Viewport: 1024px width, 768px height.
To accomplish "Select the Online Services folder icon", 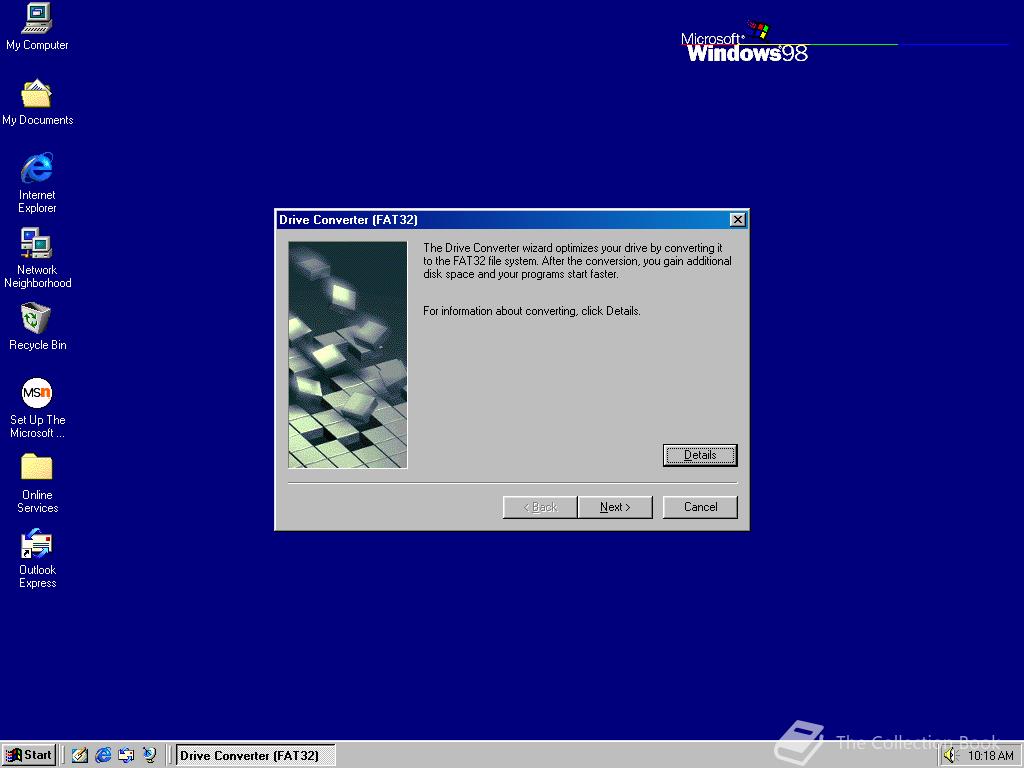I will 37,483.
